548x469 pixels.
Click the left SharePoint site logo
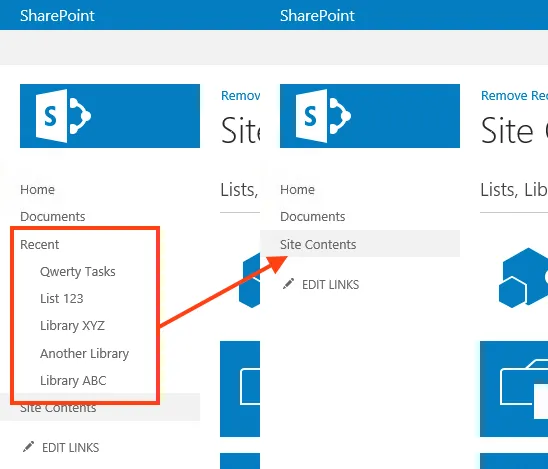coord(110,116)
